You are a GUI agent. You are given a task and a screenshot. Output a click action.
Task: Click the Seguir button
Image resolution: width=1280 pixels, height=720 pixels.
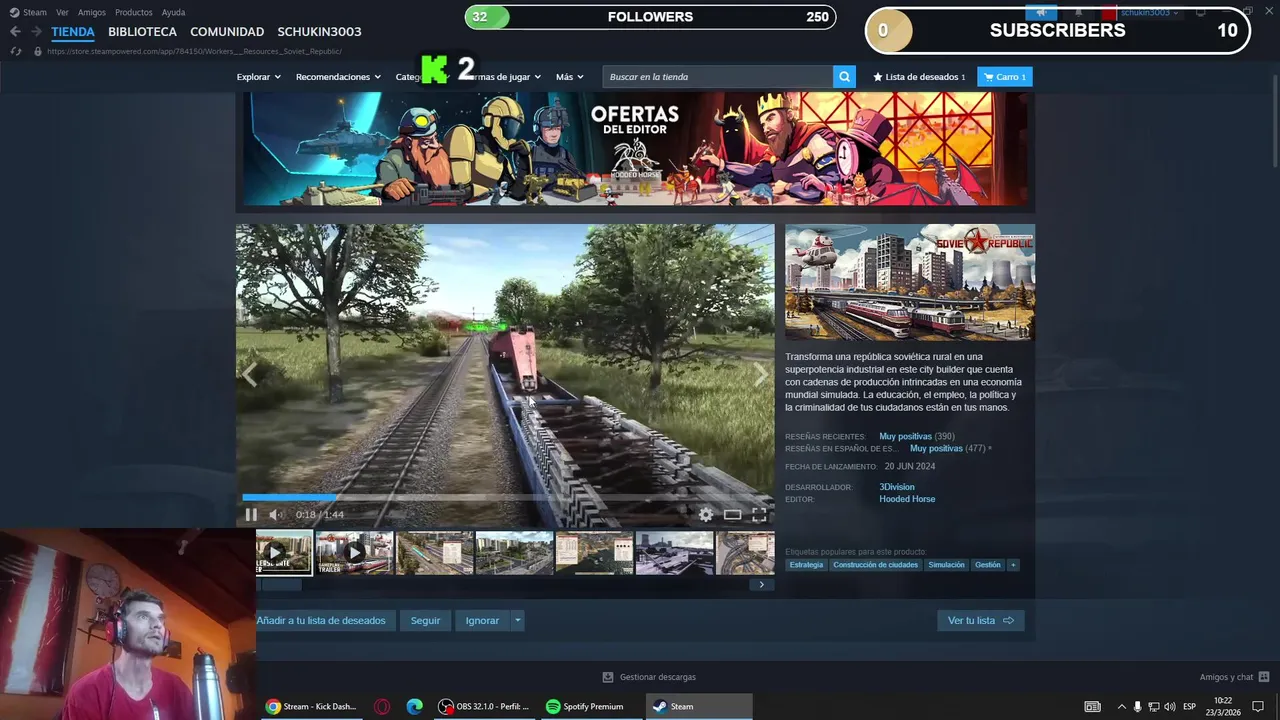click(425, 620)
